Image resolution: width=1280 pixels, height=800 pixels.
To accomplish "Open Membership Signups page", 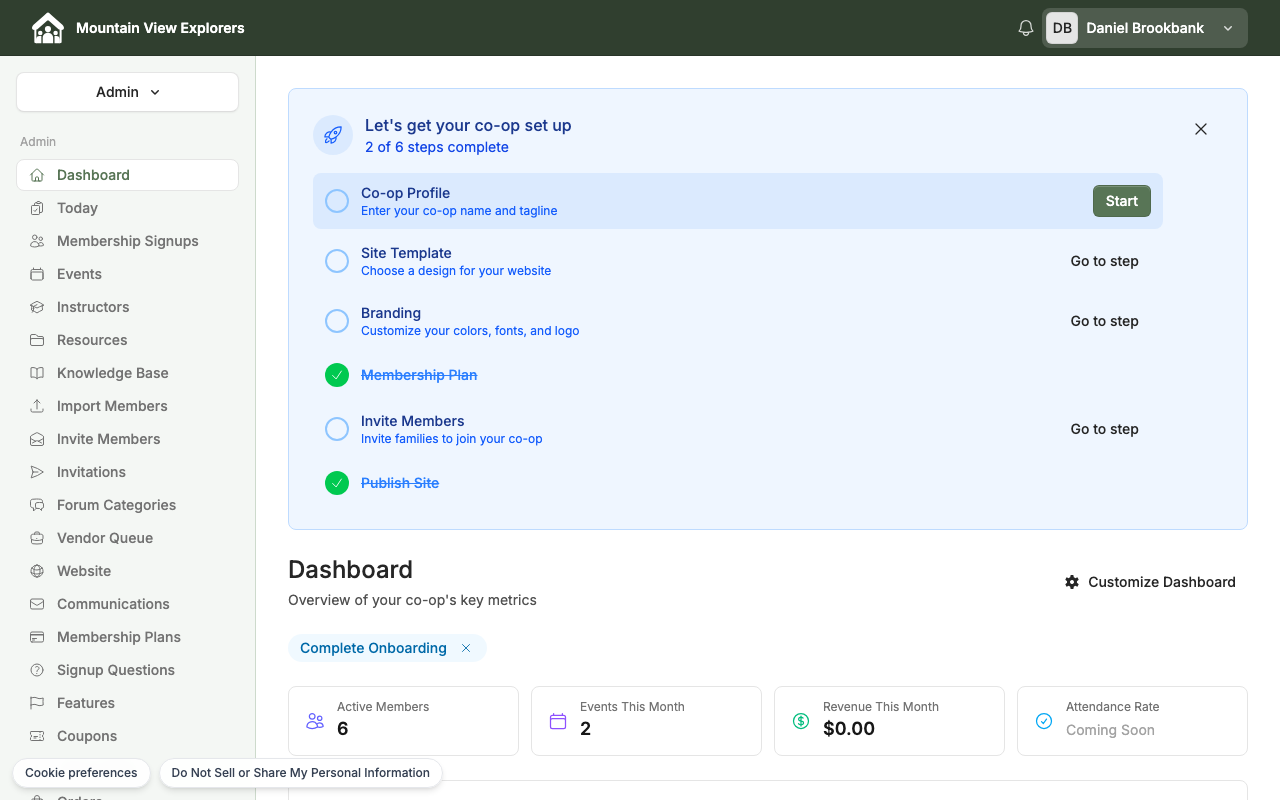I will pyautogui.click(x=127, y=241).
